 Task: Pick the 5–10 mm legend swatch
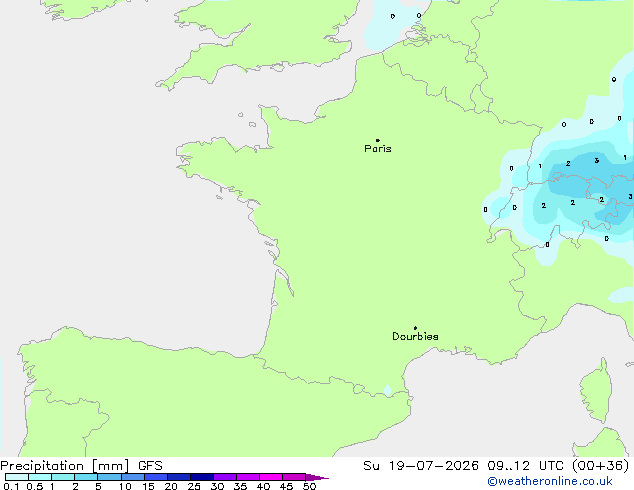click(x=109, y=477)
